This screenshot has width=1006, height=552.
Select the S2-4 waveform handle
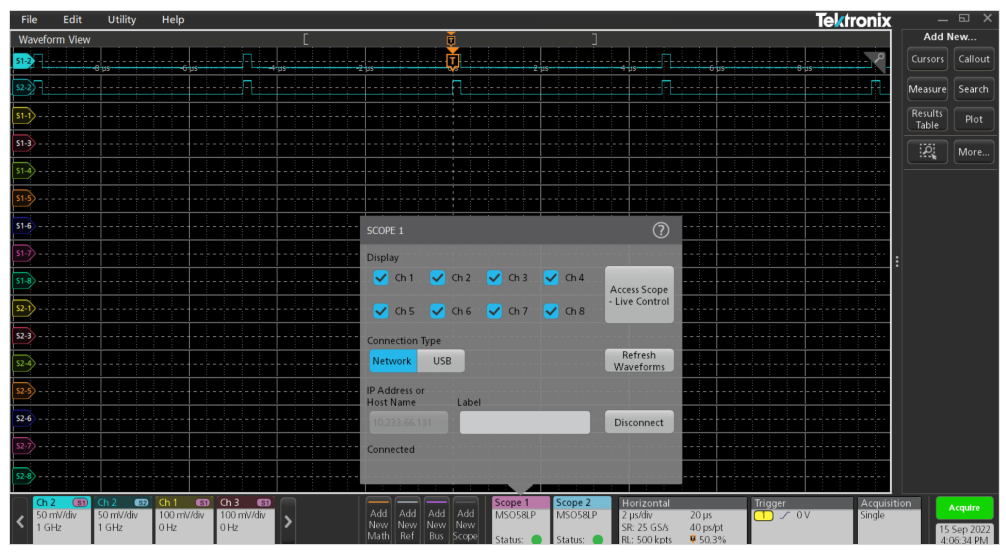[24, 363]
